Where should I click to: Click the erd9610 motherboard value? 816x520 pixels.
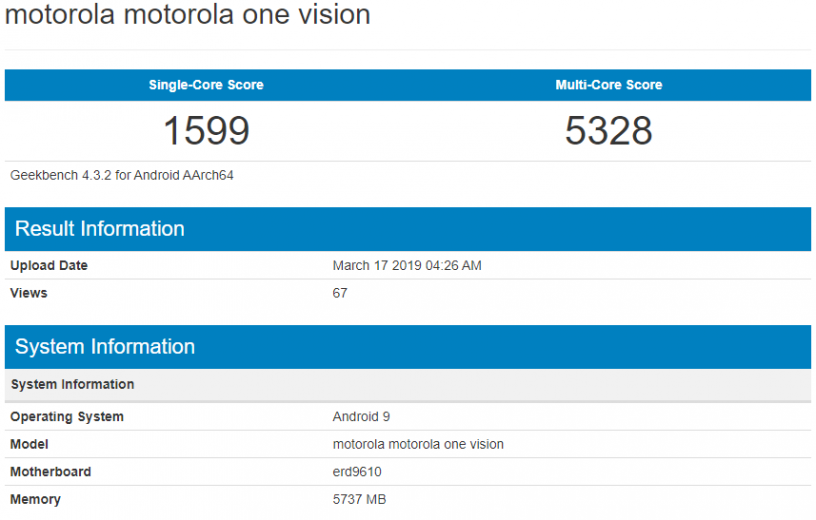pyautogui.click(x=357, y=472)
